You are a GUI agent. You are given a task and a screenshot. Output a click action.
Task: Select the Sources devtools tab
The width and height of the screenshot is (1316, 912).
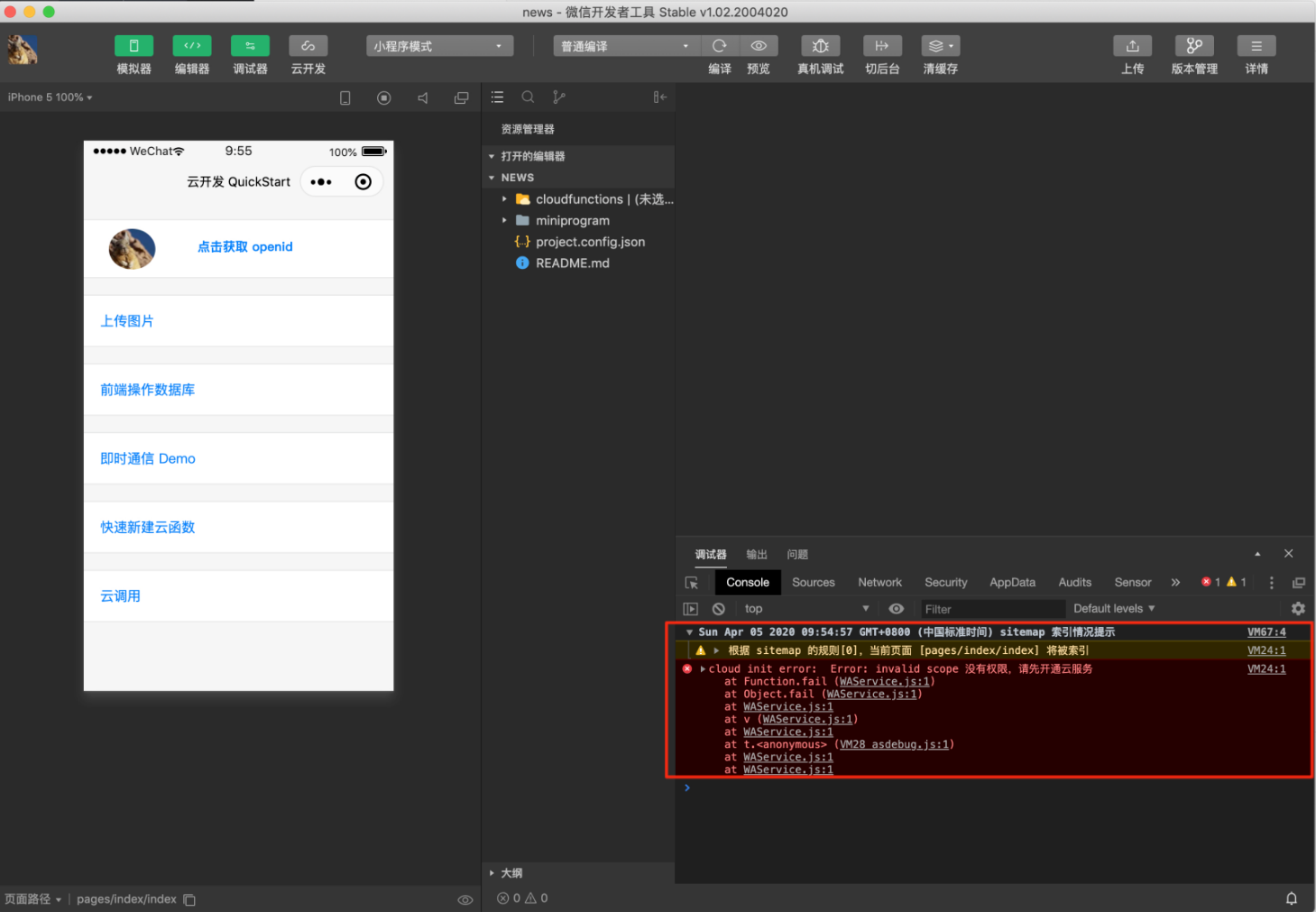[814, 583]
